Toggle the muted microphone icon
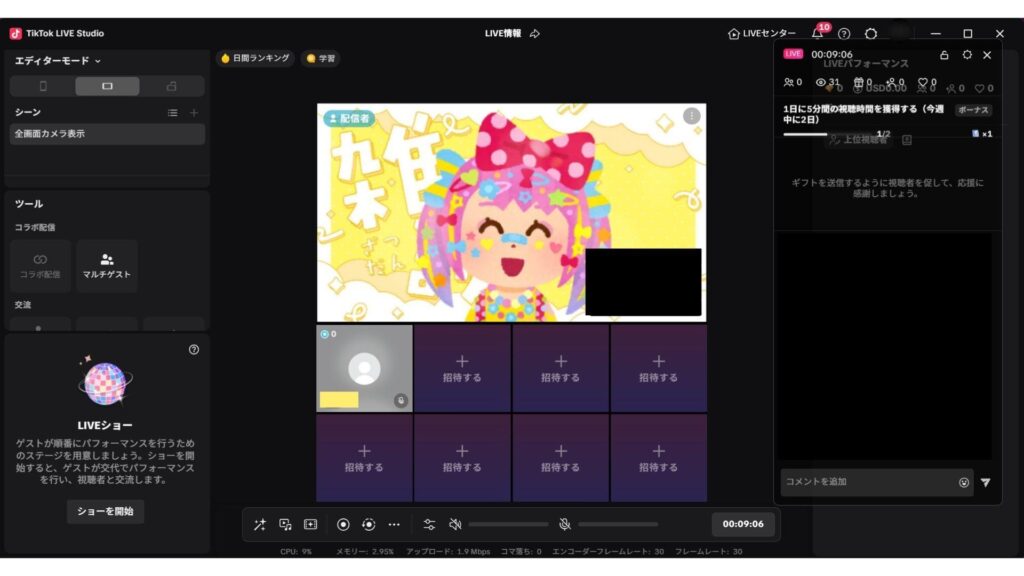This screenshot has height=576, width=1024. tap(564, 524)
